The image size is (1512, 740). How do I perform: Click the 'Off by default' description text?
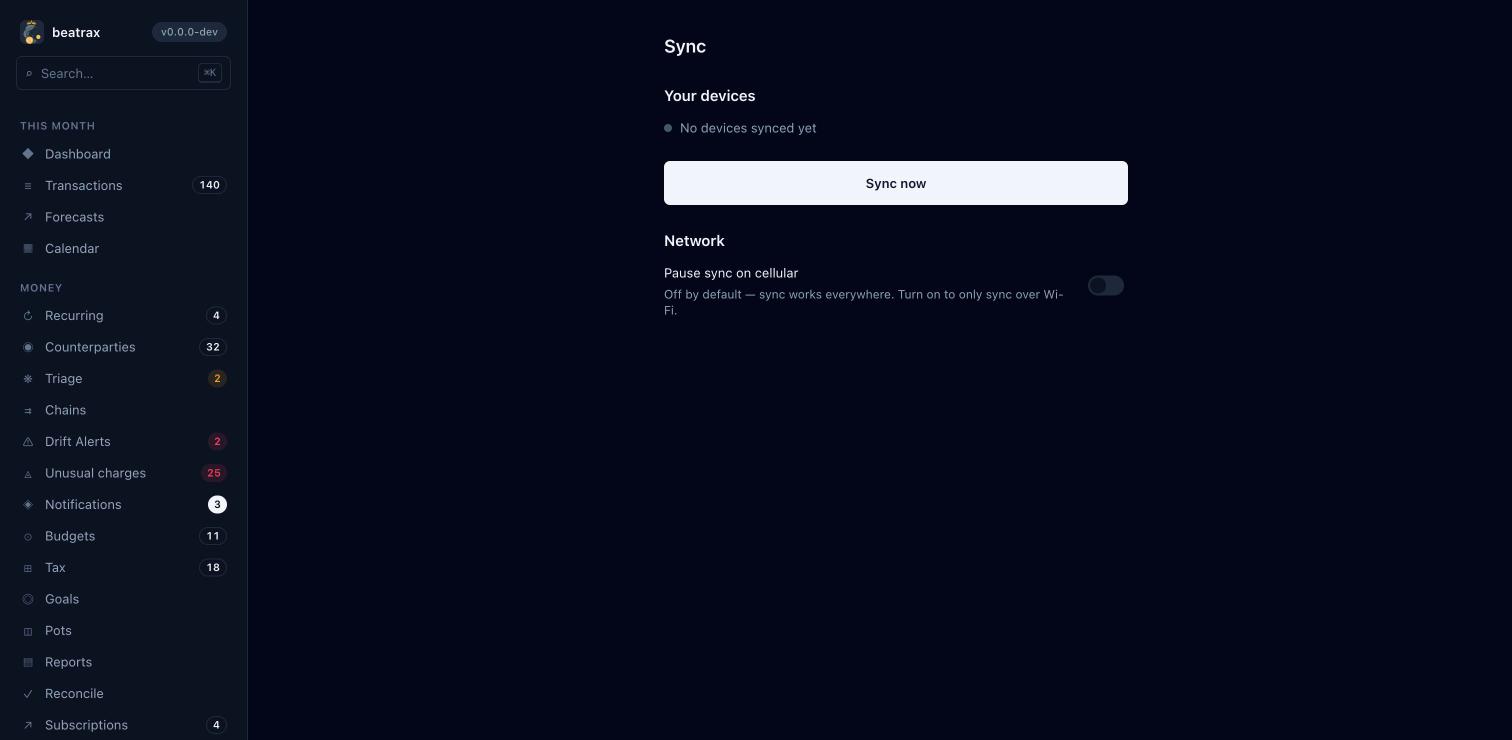pyautogui.click(x=864, y=302)
